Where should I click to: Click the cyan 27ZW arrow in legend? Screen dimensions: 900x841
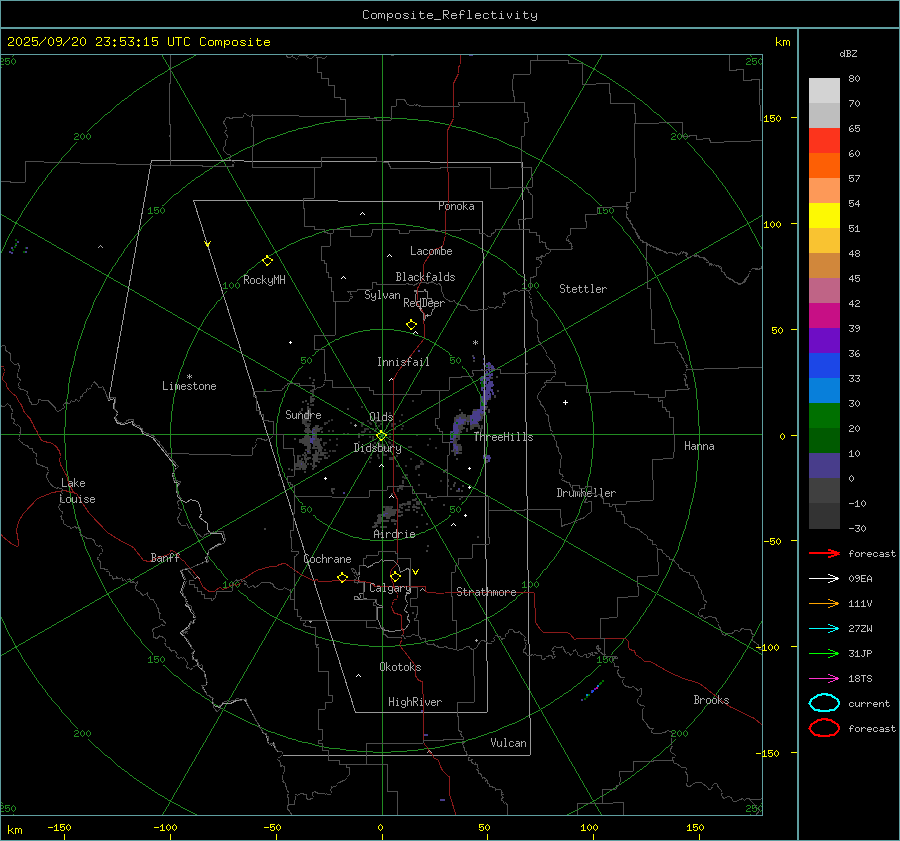tap(824, 629)
